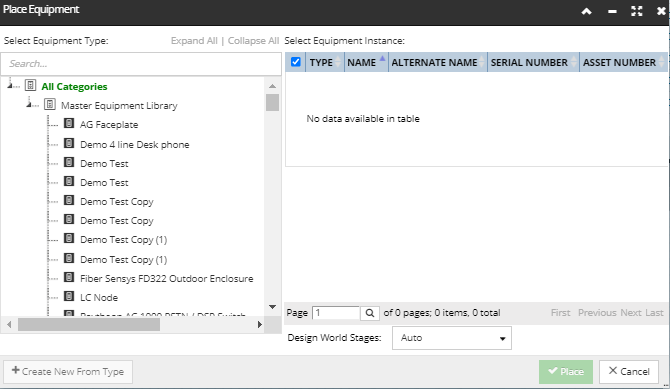Collapse the dialog with the up chevron
671x390 pixels.
click(586, 12)
